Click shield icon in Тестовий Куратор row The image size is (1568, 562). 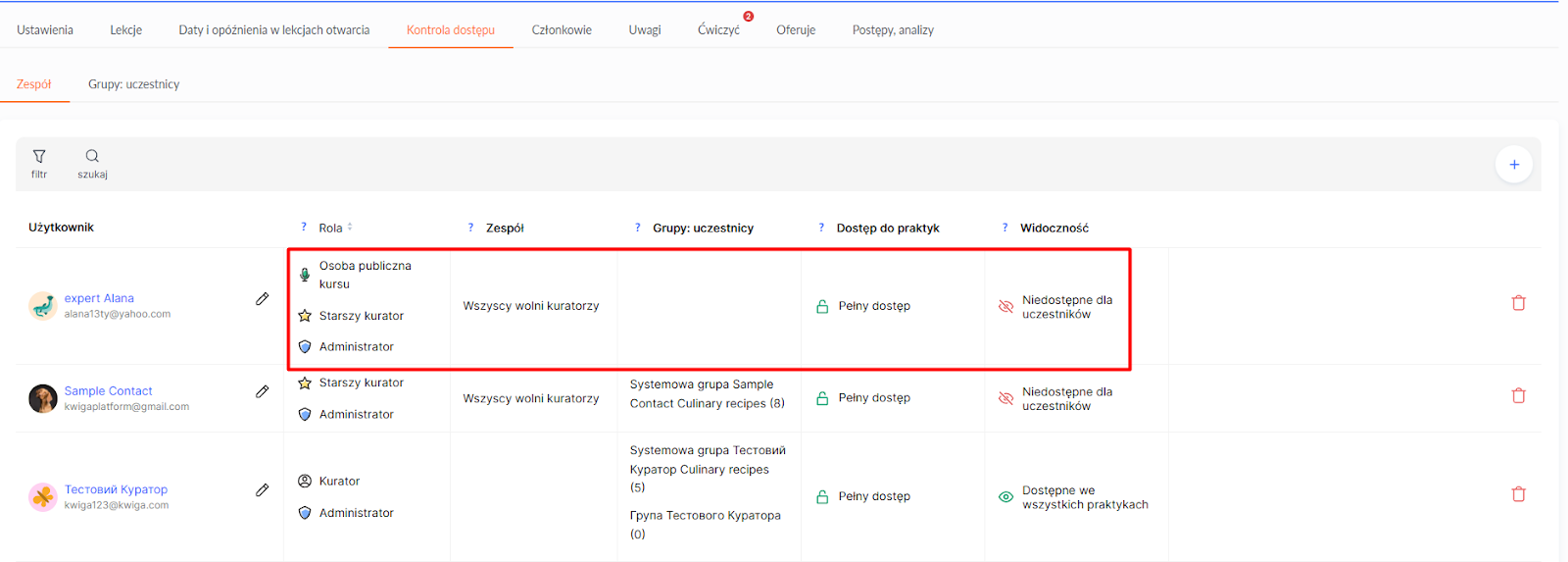click(305, 513)
